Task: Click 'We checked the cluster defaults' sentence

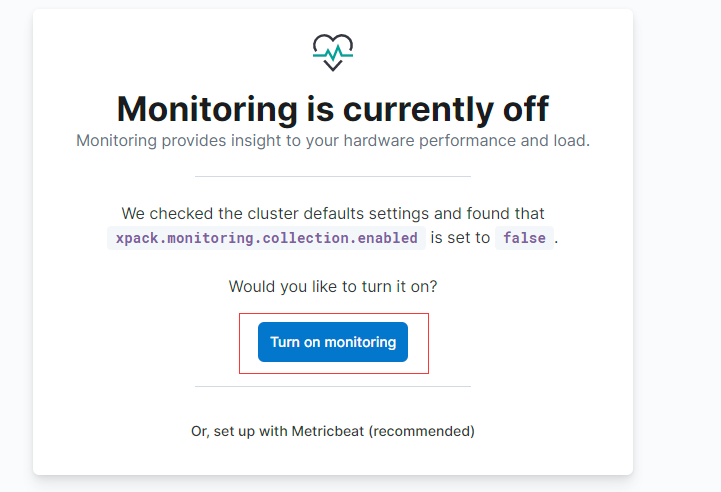Action: click(332, 213)
